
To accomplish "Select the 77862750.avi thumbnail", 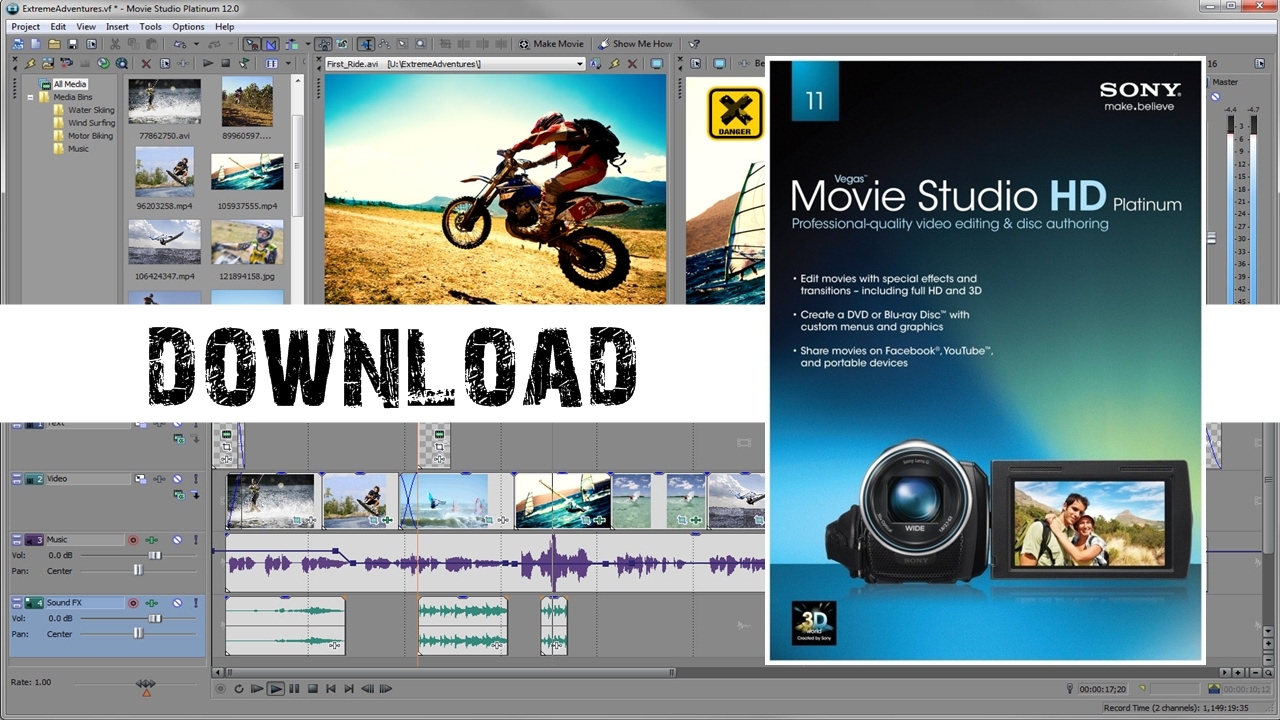I will tap(164, 102).
